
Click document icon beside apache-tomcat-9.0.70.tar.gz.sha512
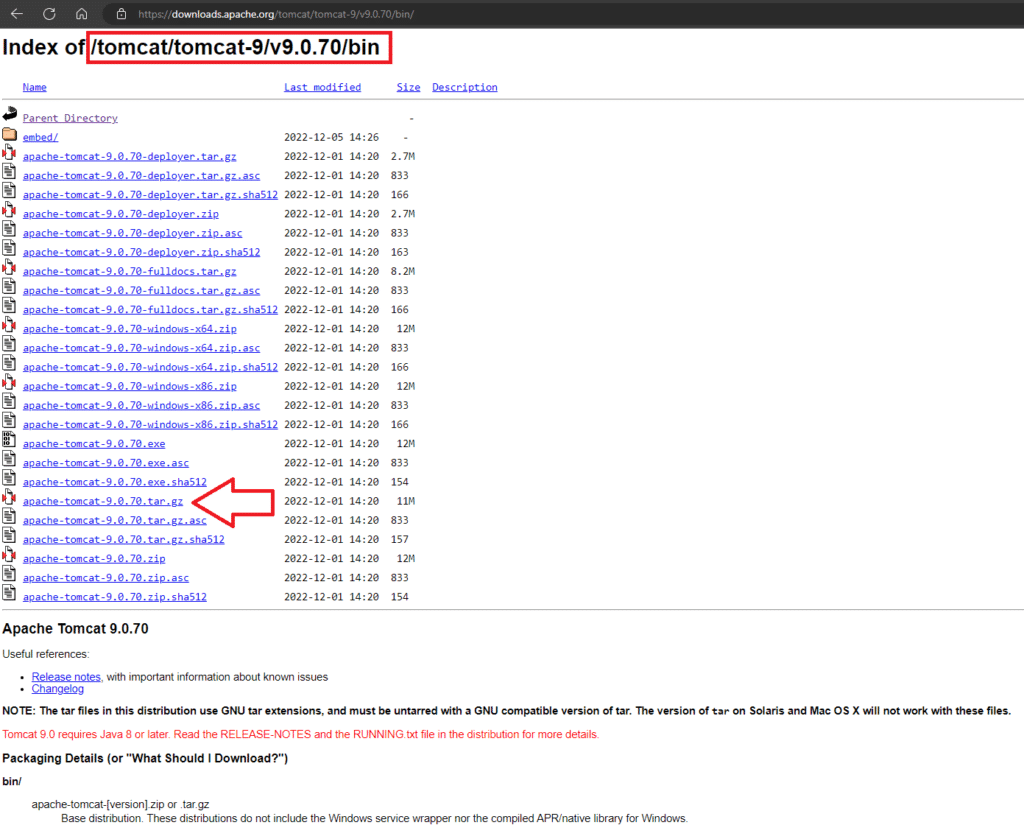coord(9,536)
